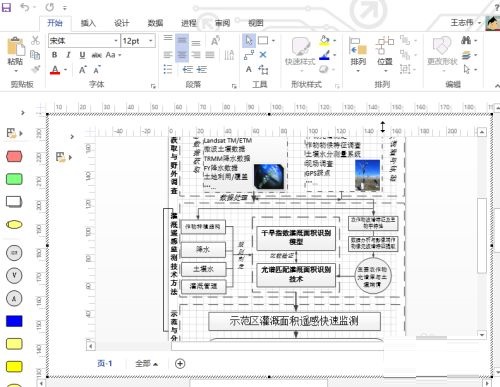
Task: Click the Redo icon in quick access toolbar
Action: pos(50,7)
